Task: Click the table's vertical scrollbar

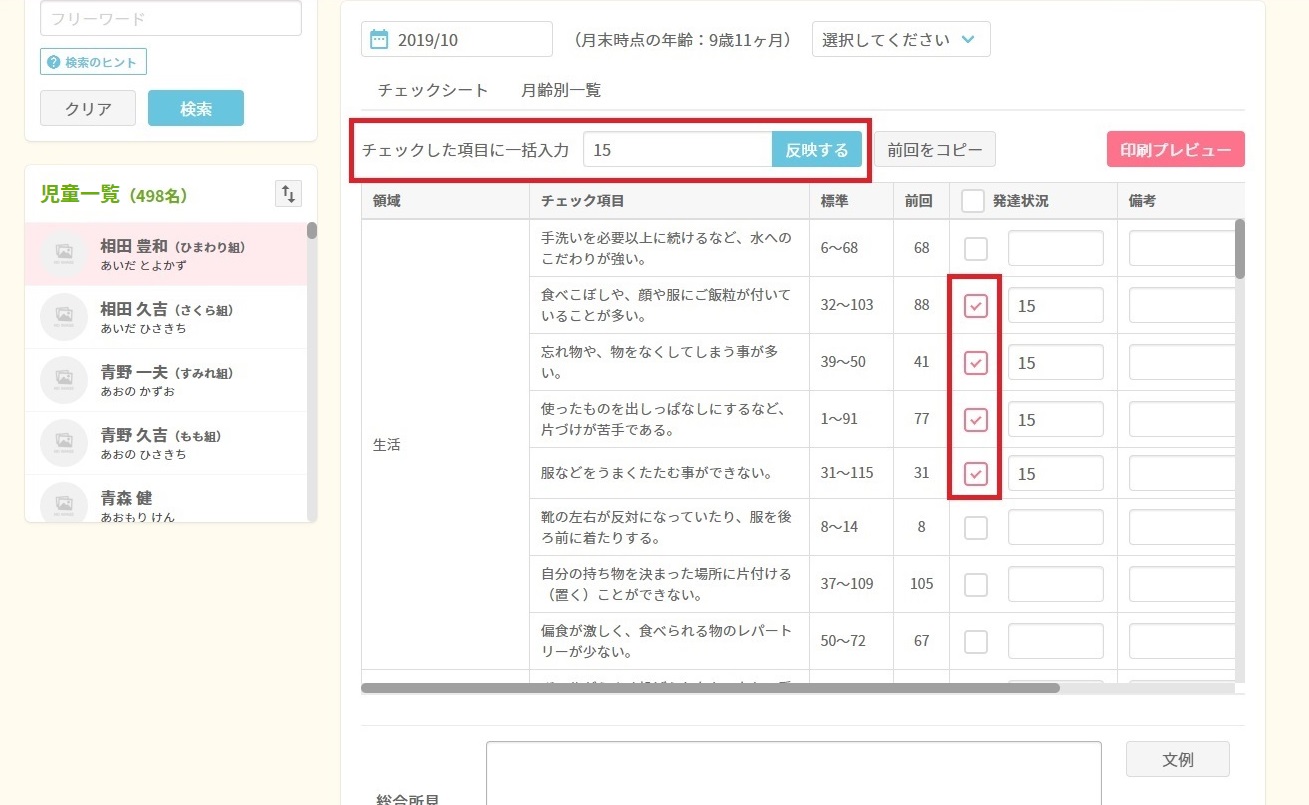Action: point(1240,248)
